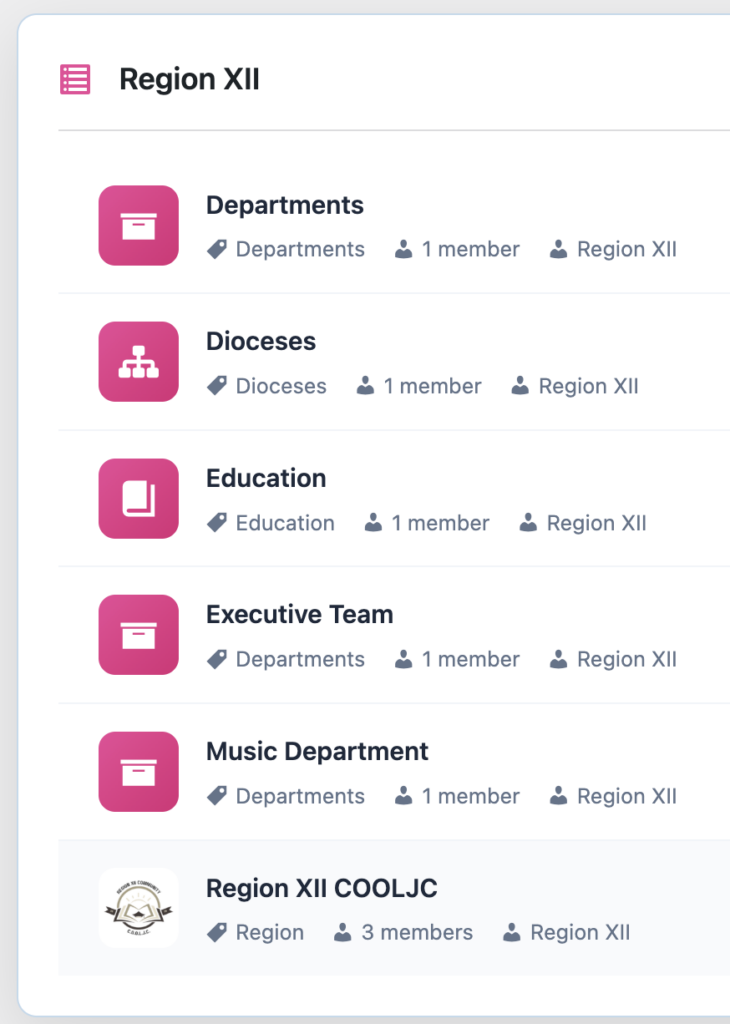Click the Departments archive box icon
This screenshot has height=1024, width=730.
click(138, 225)
